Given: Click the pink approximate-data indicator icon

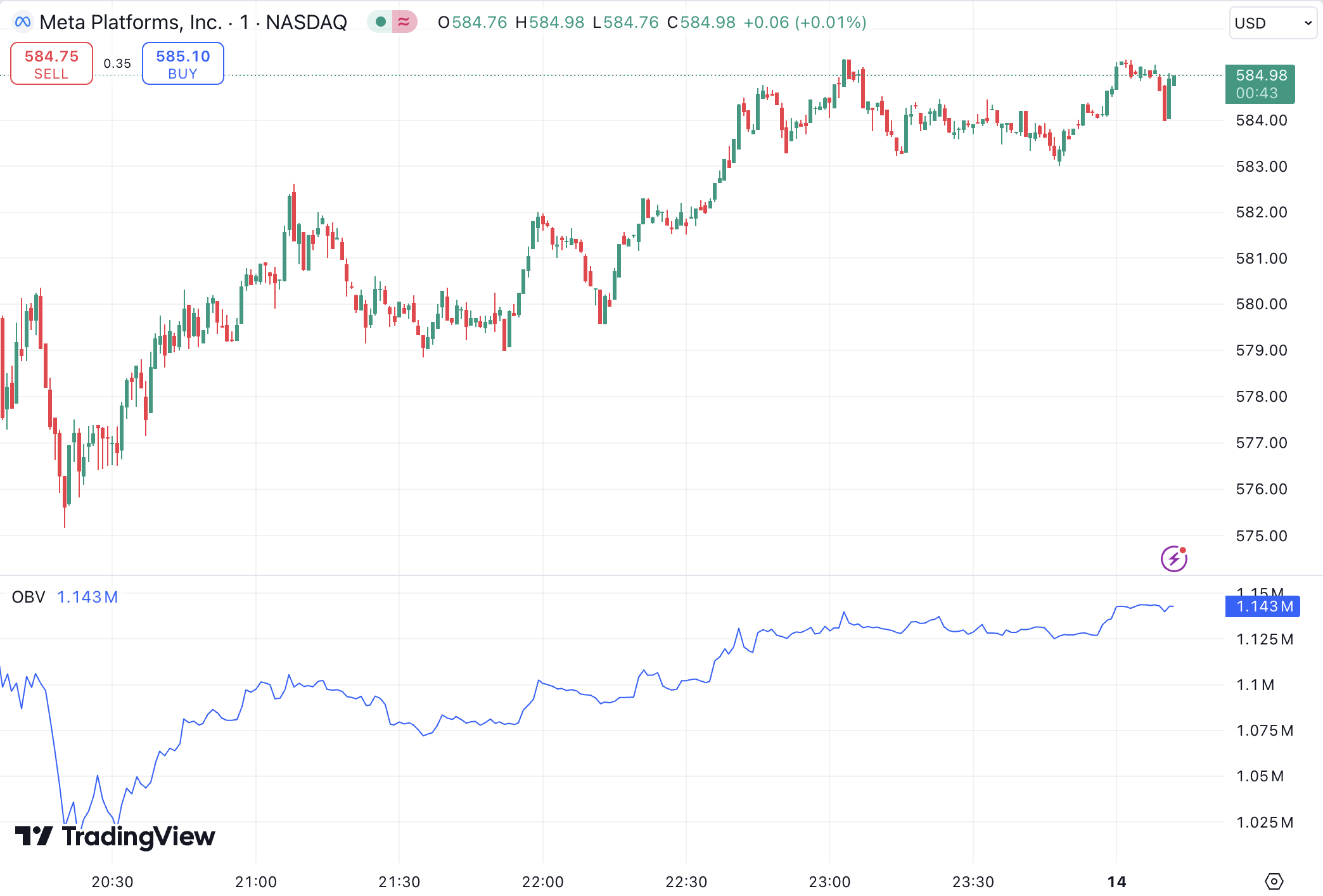Looking at the screenshot, I should tap(404, 22).
